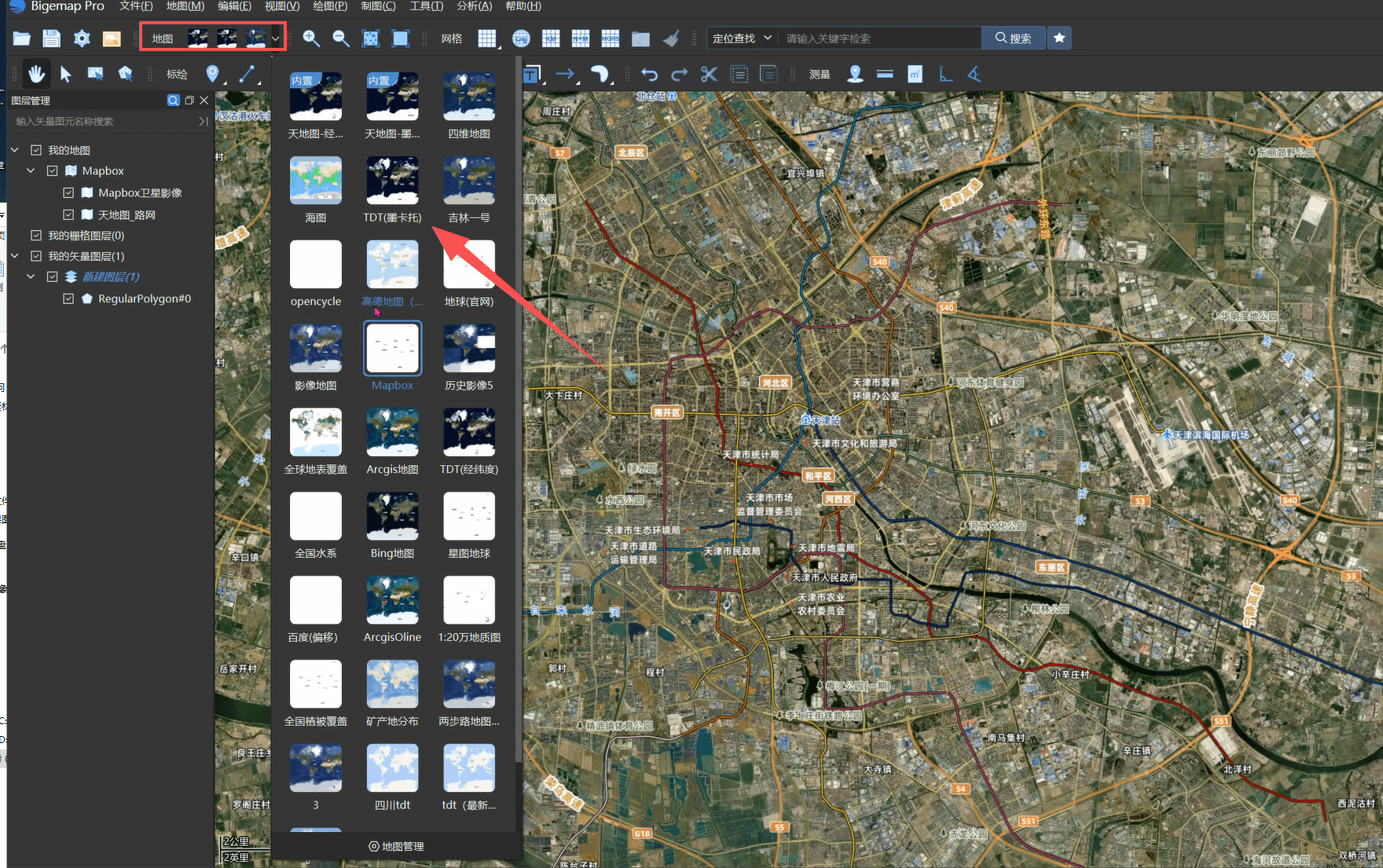
Task: Click the zoom in magnifier
Action: pyautogui.click(x=311, y=38)
